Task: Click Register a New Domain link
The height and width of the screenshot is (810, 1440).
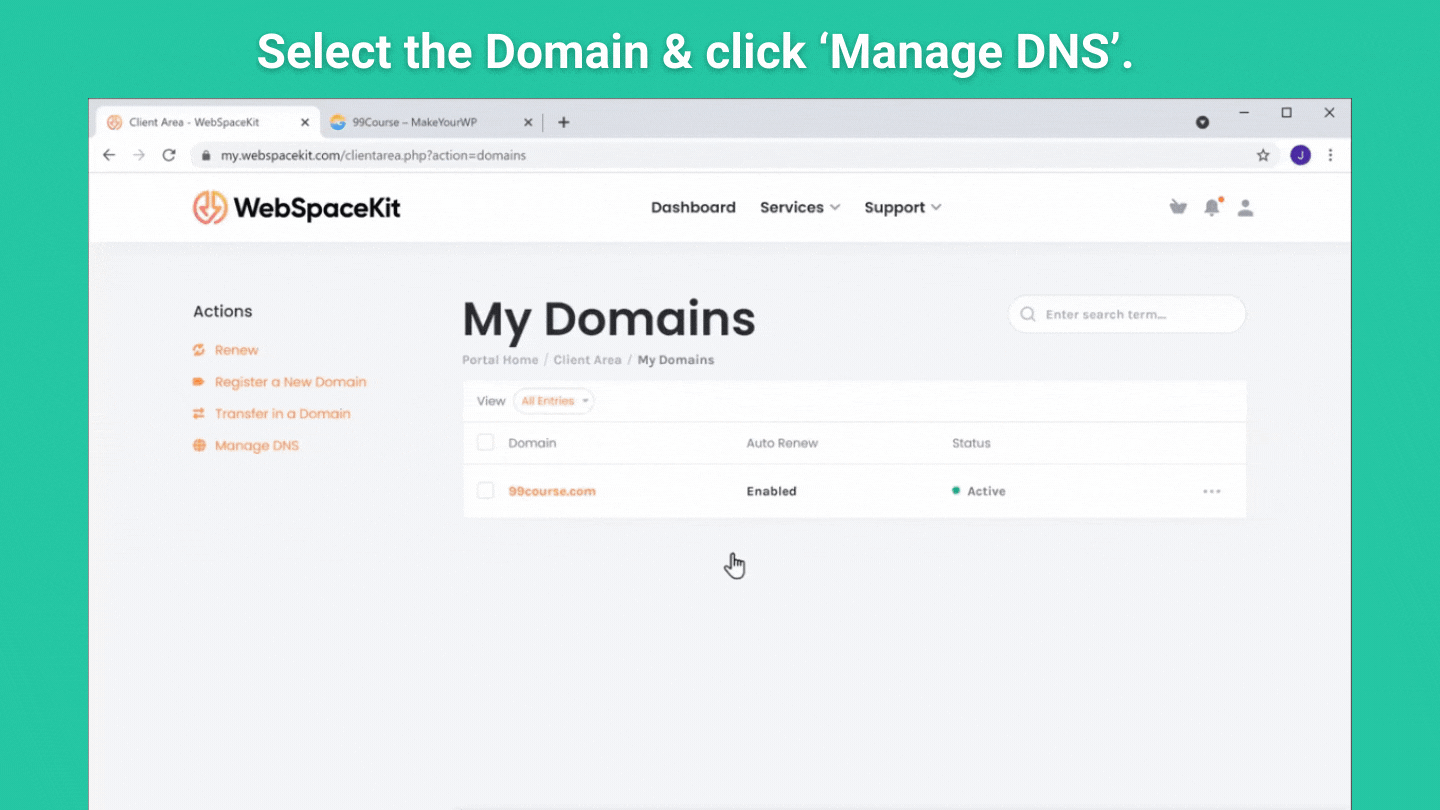Action: [290, 382]
